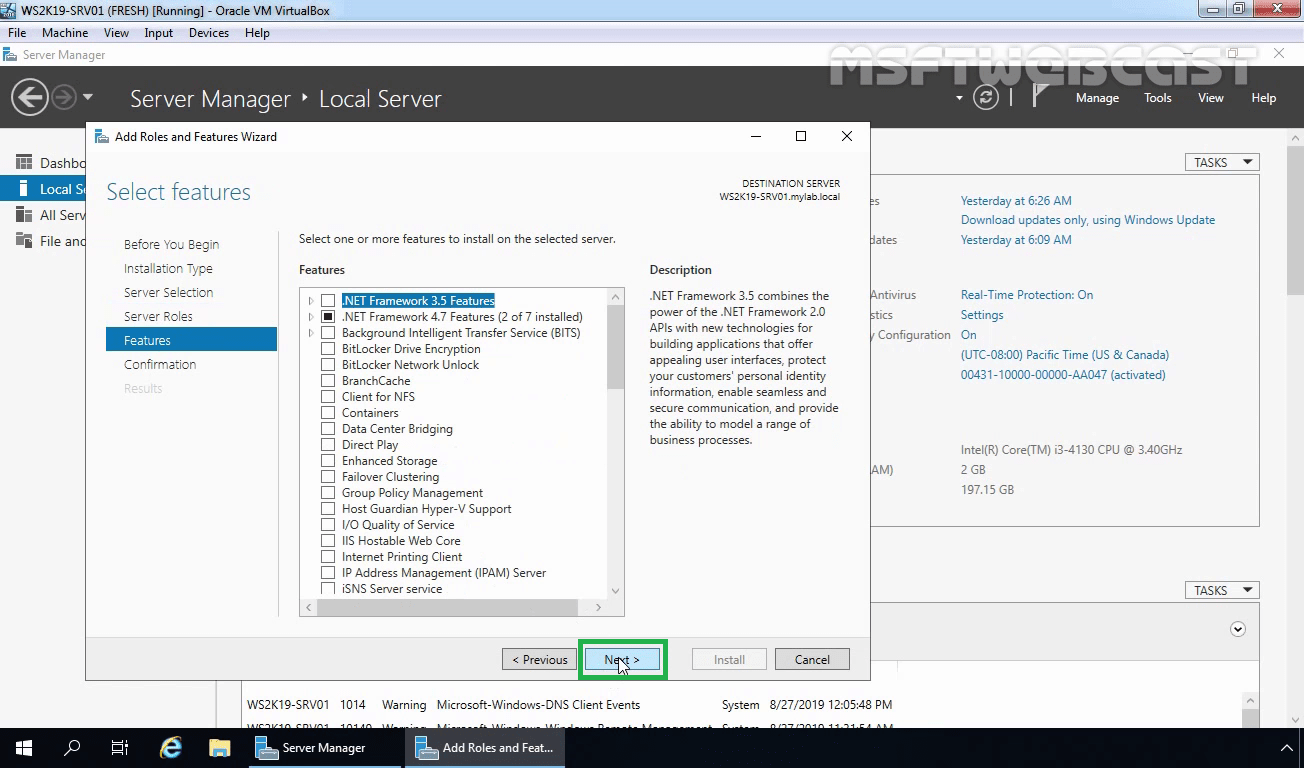Click the Next button in the wizard
The width and height of the screenshot is (1304, 768).
pyautogui.click(x=622, y=659)
